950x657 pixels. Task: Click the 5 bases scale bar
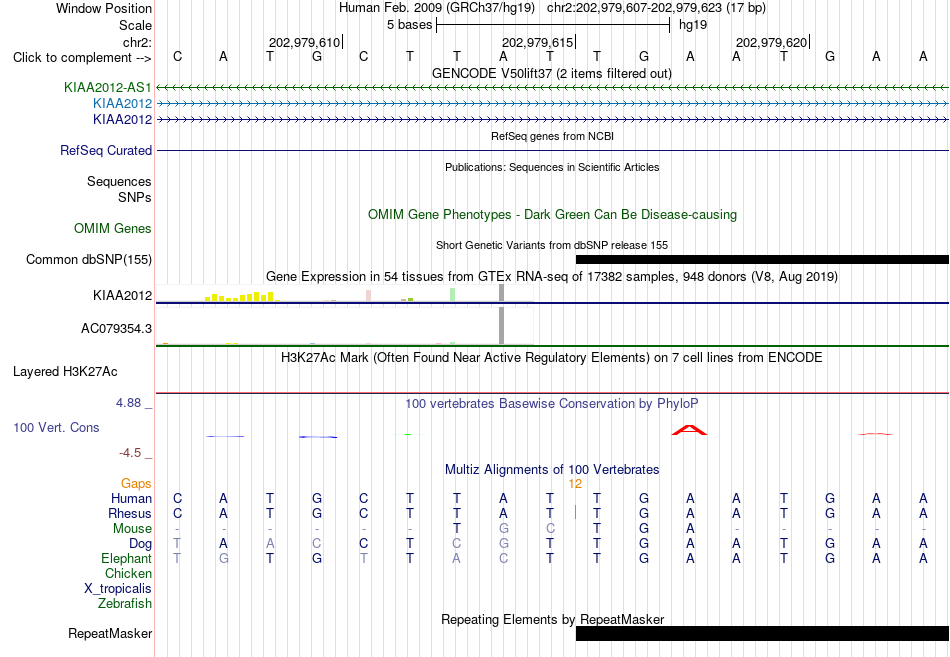coord(553,25)
